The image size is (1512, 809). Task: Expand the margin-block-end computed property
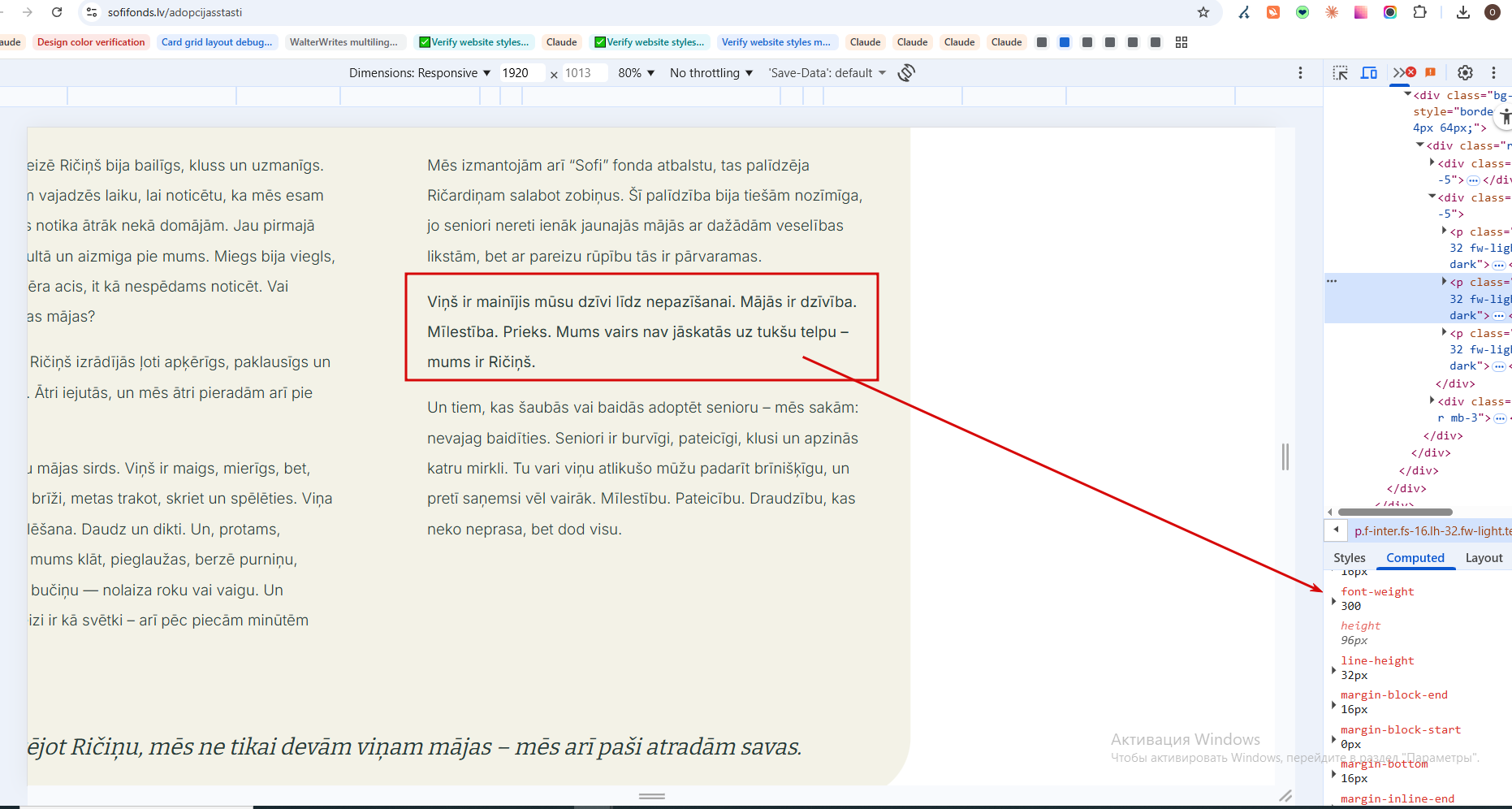click(x=1333, y=704)
